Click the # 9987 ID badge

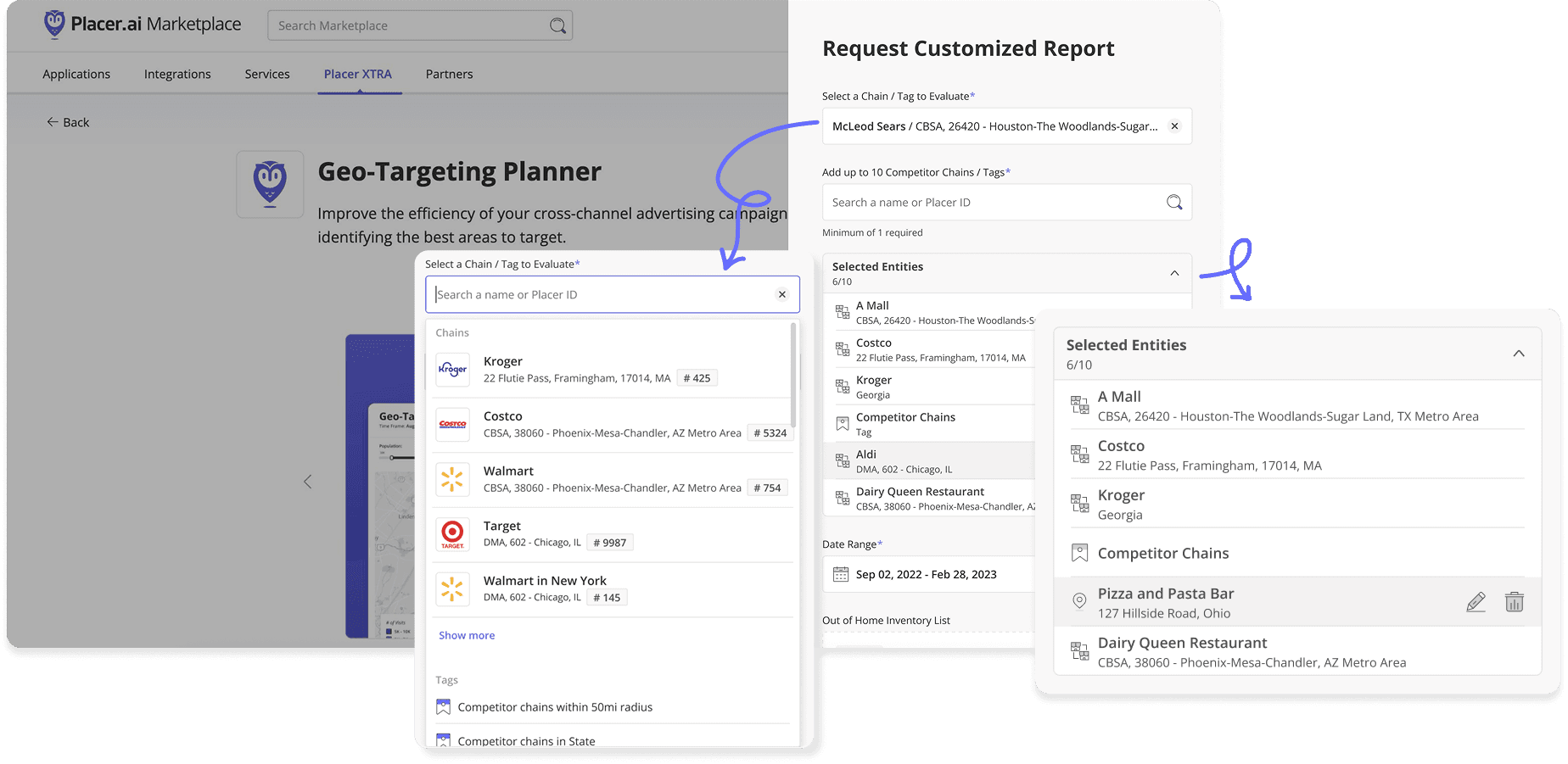[x=610, y=543]
